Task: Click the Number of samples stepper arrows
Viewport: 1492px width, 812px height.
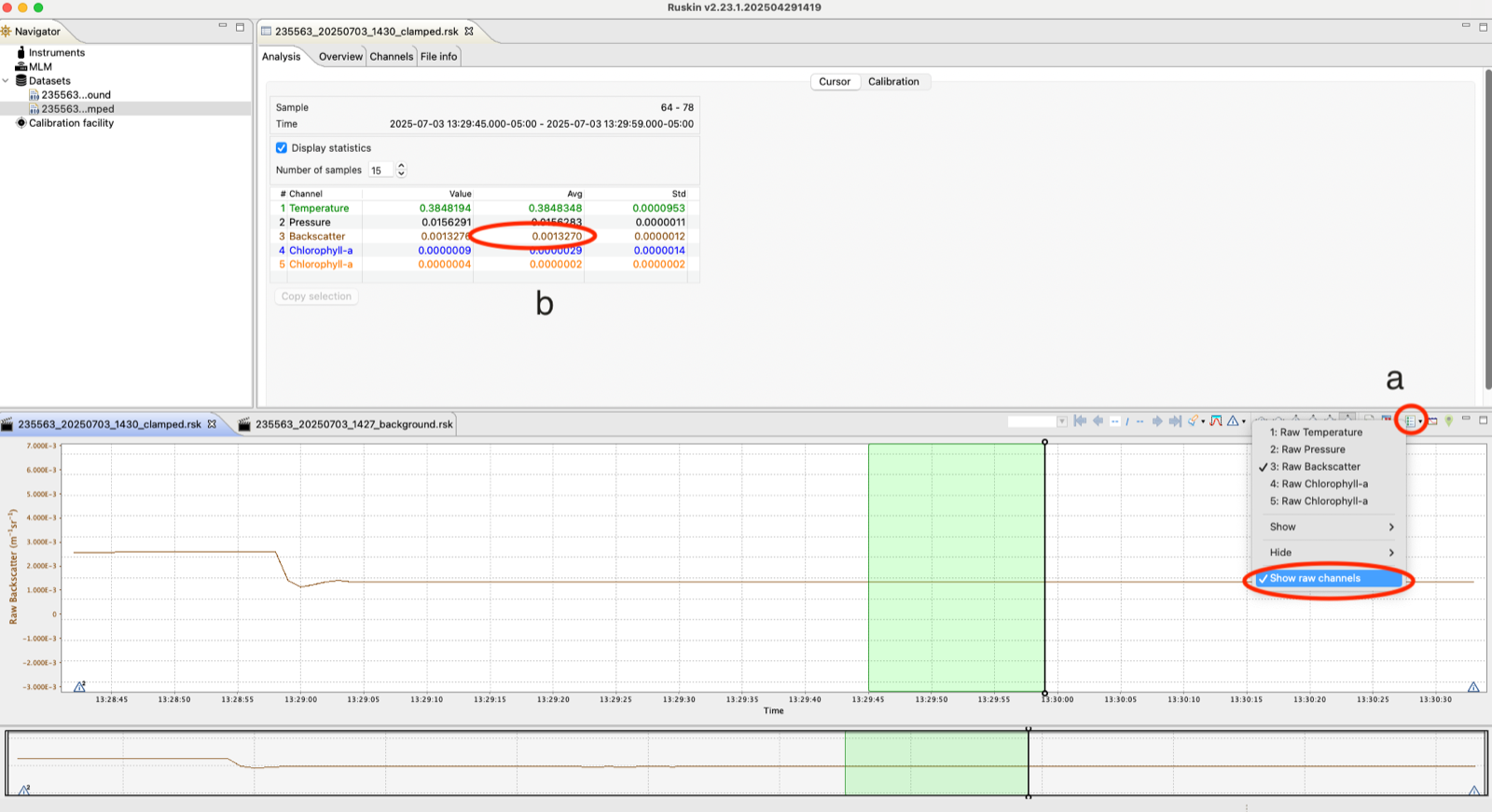Action: point(401,170)
